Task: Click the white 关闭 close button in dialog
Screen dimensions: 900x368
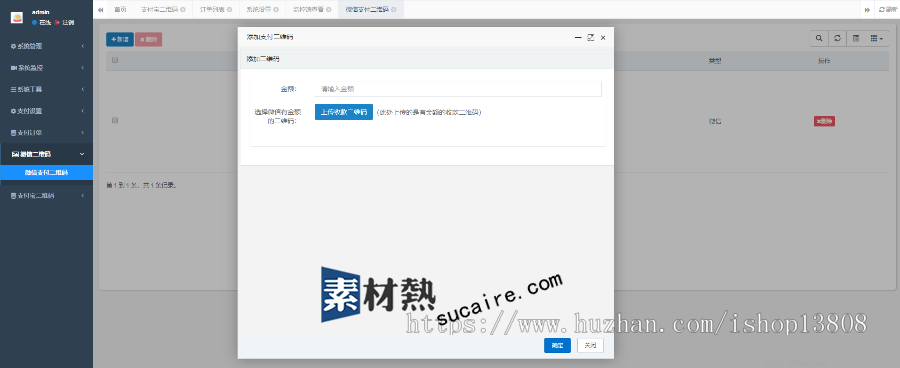Action: pos(590,346)
